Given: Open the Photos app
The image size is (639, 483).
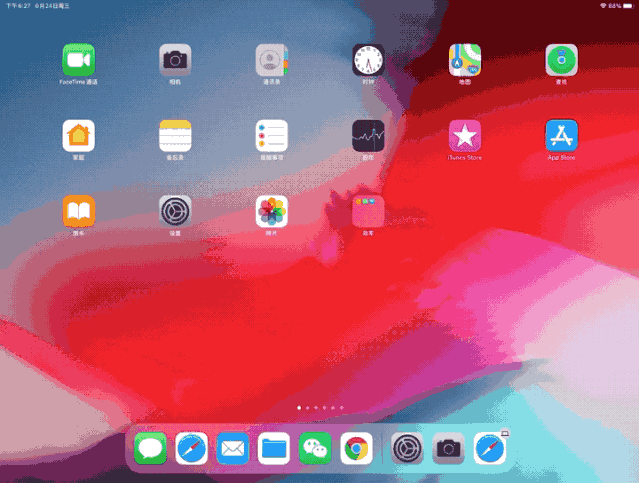Looking at the screenshot, I should (x=272, y=212).
